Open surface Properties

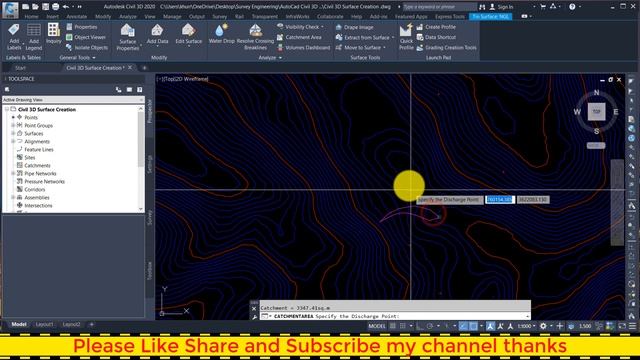(82, 27)
